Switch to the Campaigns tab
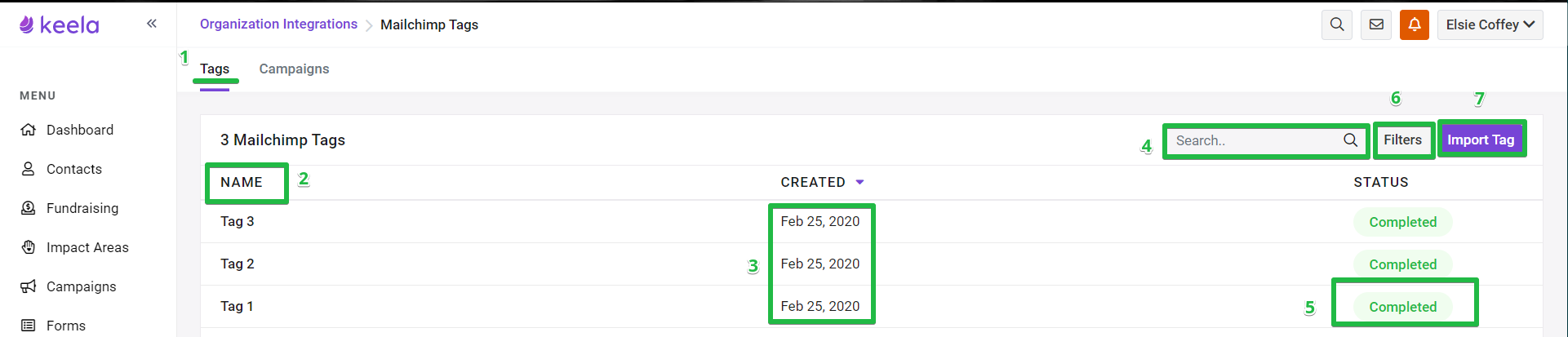This screenshot has height=337, width=1568. click(294, 69)
